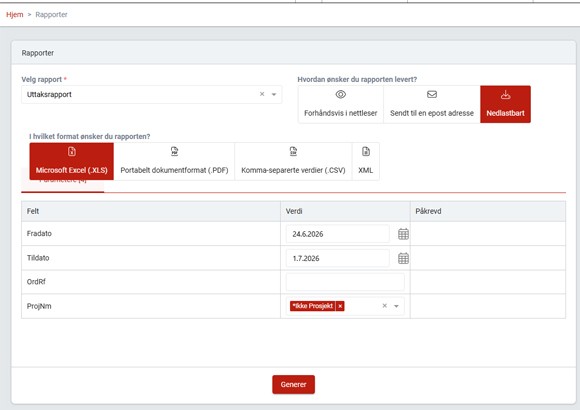The height and width of the screenshot is (410, 580).
Task: Clear the Uttaksrapport selection
Action: (262, 94)
